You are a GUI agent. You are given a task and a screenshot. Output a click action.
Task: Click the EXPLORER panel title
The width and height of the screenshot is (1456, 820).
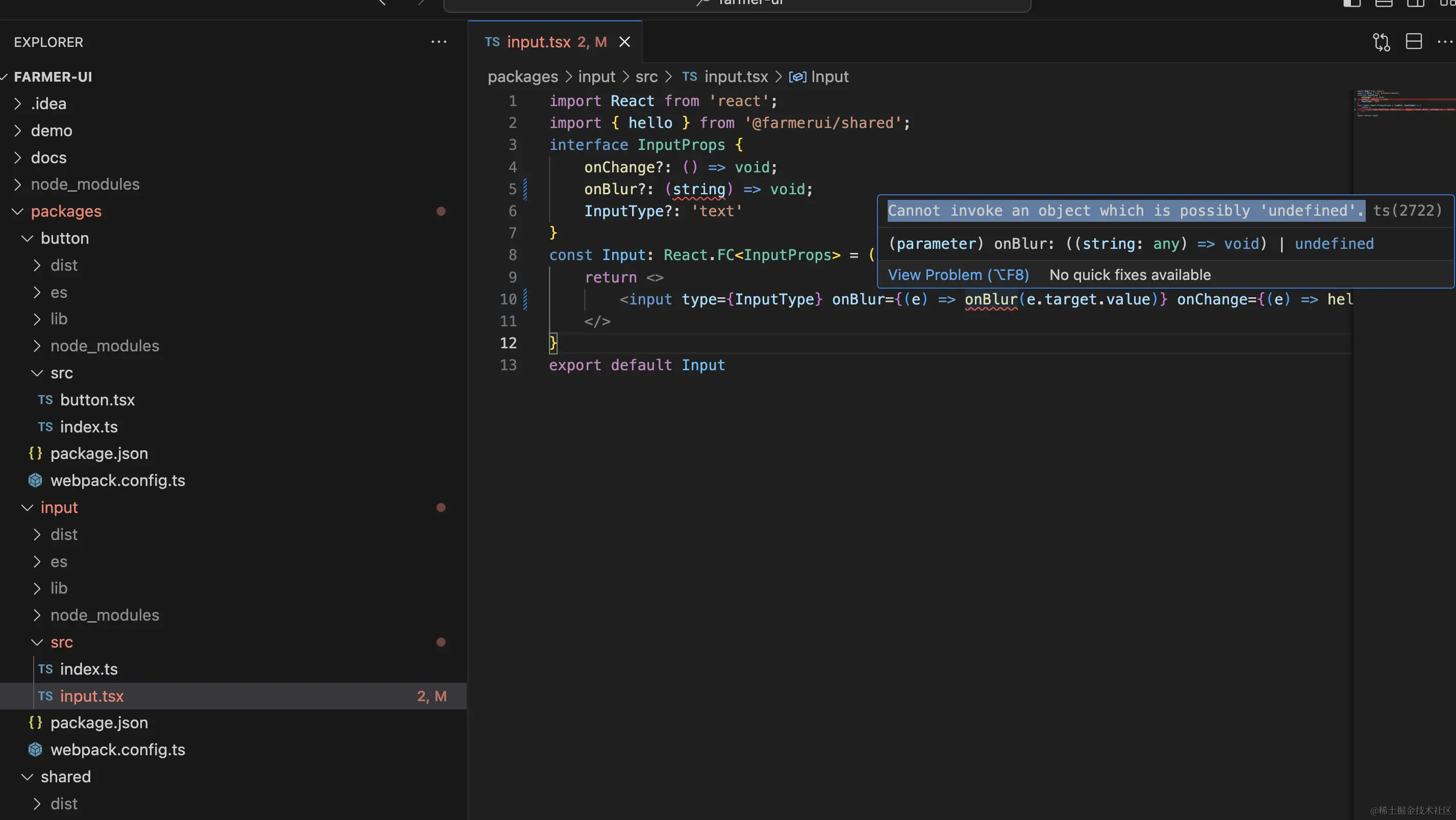(x=48, y=42)
